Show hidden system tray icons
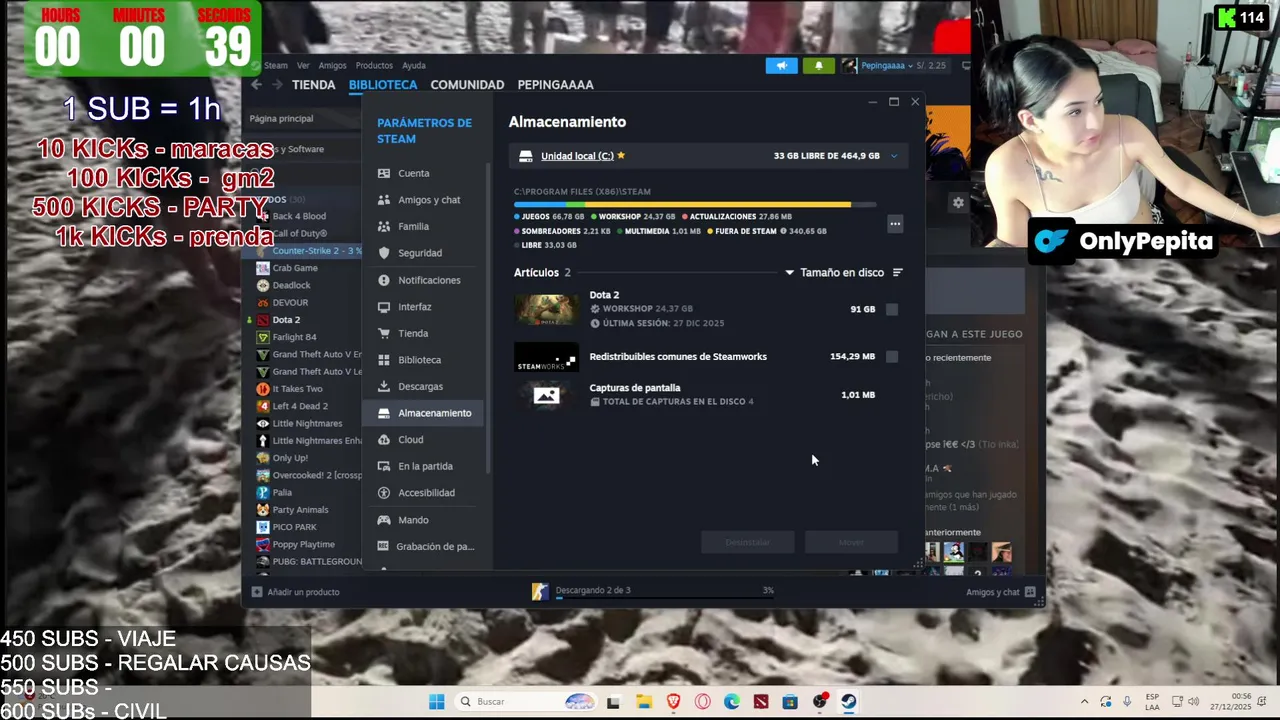The width and height of the screenshot is (1280, 720). (x=1084, y=702)
